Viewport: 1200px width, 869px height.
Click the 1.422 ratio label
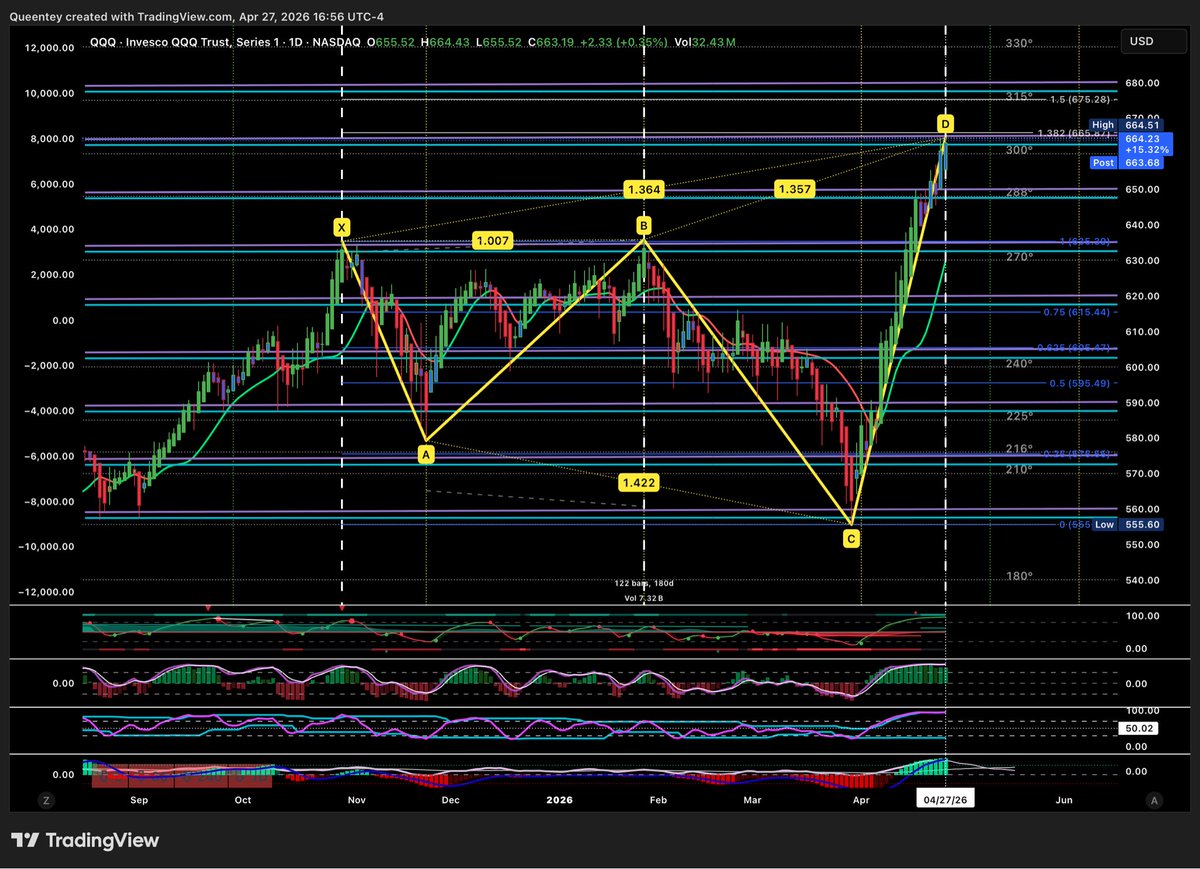[638, 482]
